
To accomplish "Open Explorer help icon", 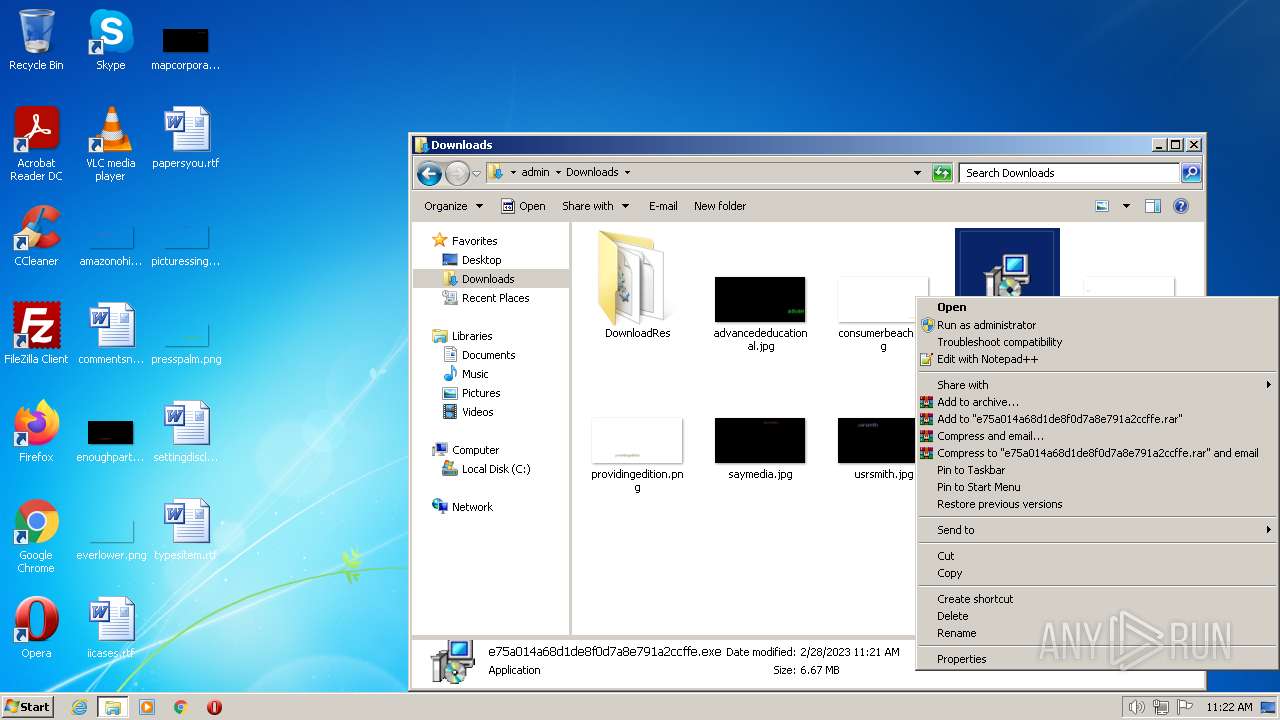I will (1181, 206).
